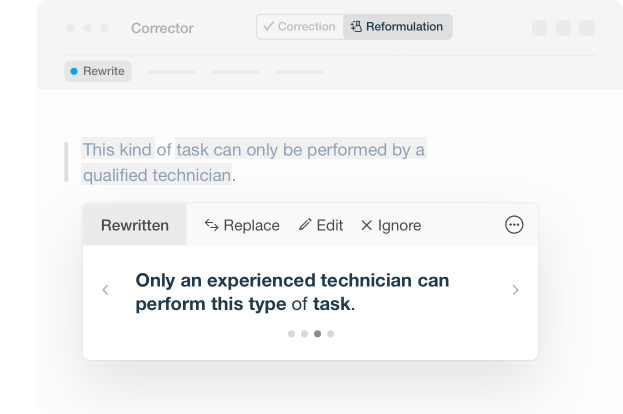The width and height of the screenshot is (623, 414).
Task: Click the highlighted phrase "This kind of"
Action: coord(126,150)
